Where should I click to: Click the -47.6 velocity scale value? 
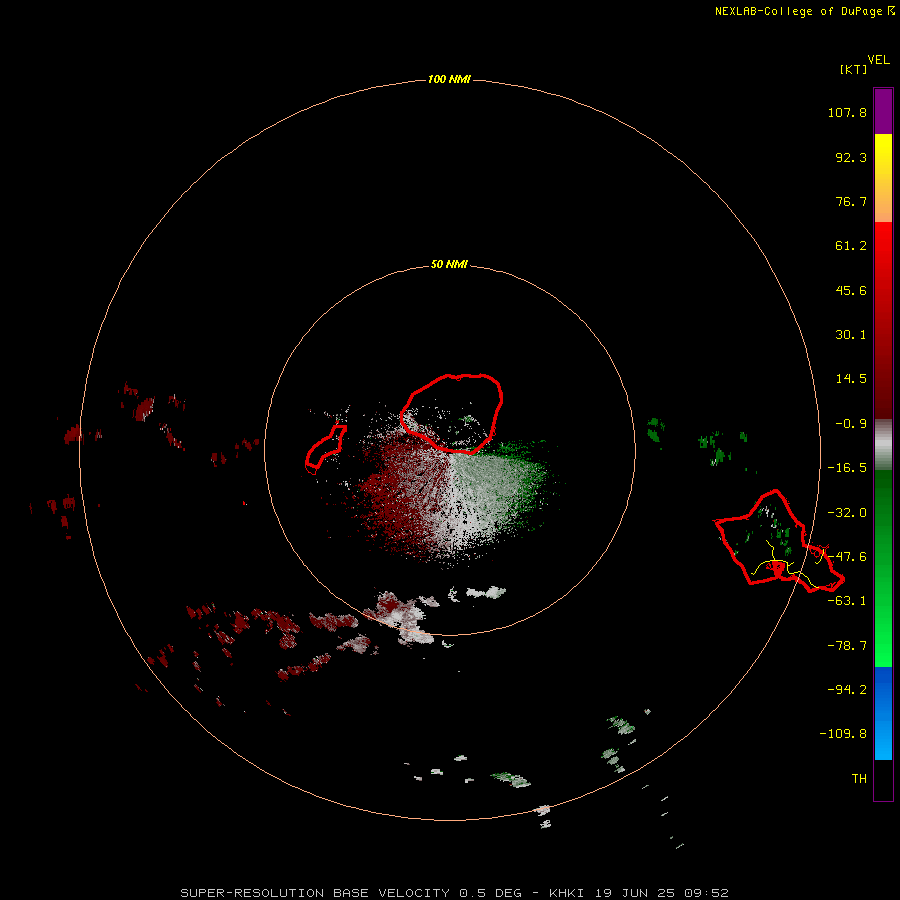(x=847, y=557)
